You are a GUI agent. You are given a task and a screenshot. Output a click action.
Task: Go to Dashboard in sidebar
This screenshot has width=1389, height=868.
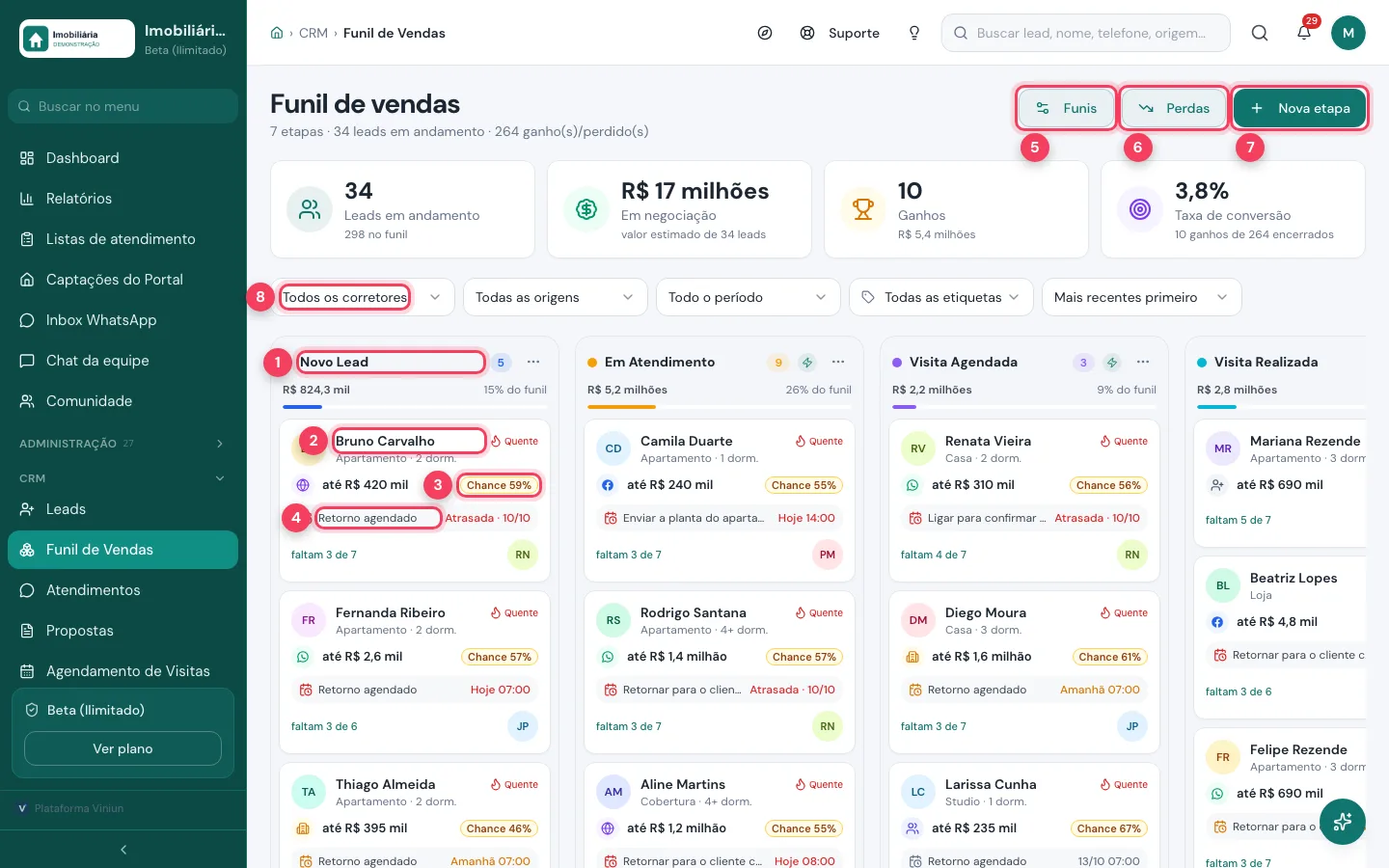pos(123,158)
